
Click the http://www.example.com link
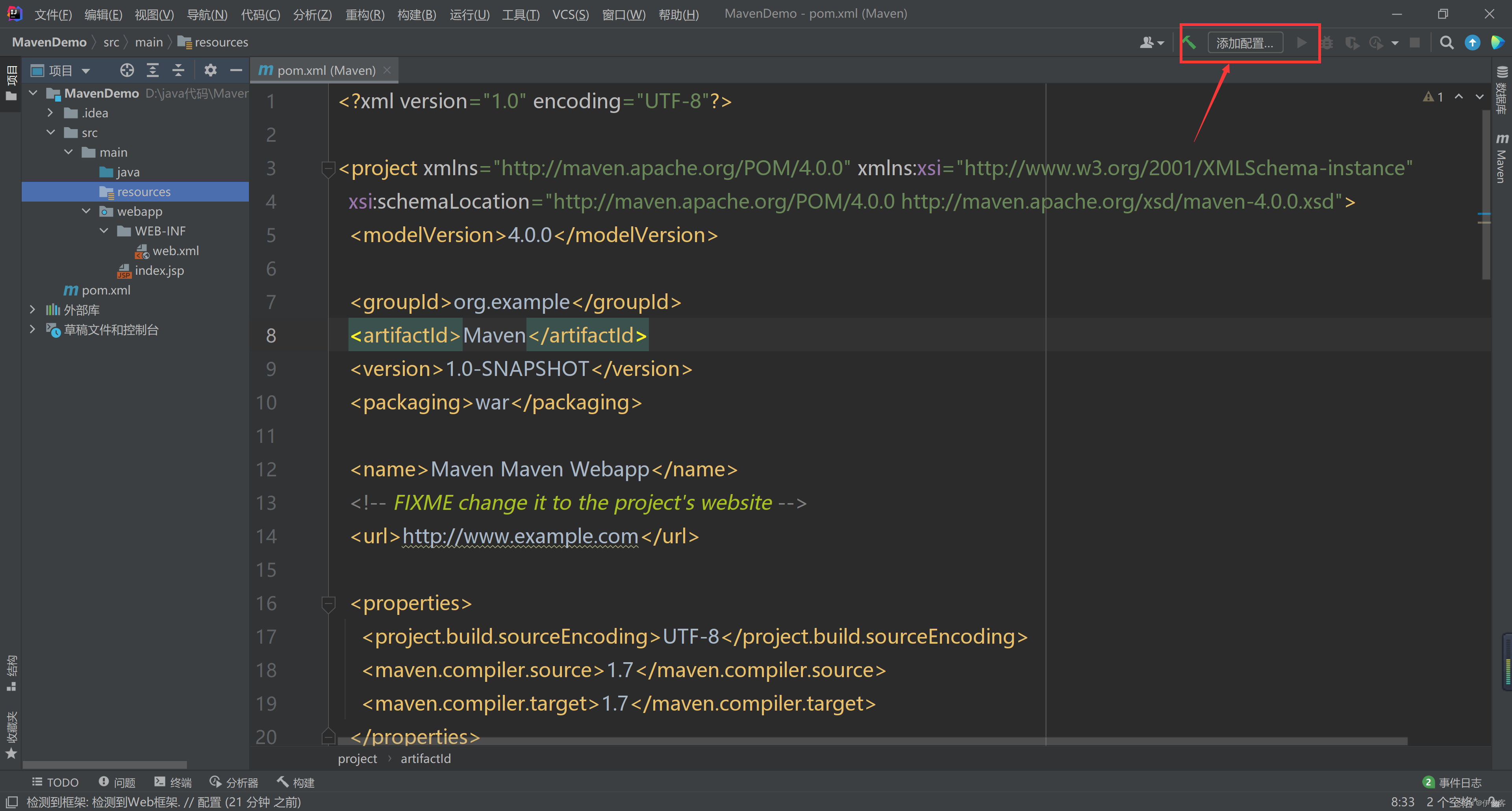[520, 536]
